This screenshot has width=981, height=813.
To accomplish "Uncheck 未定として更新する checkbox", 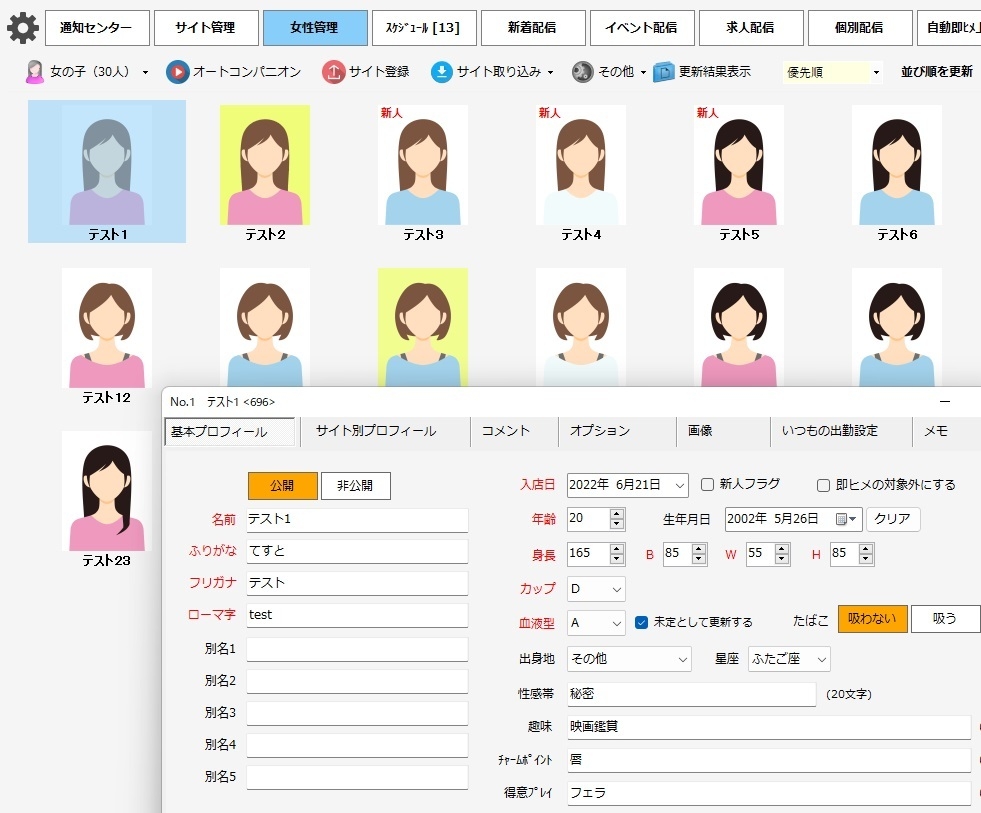I will [642, 622].
